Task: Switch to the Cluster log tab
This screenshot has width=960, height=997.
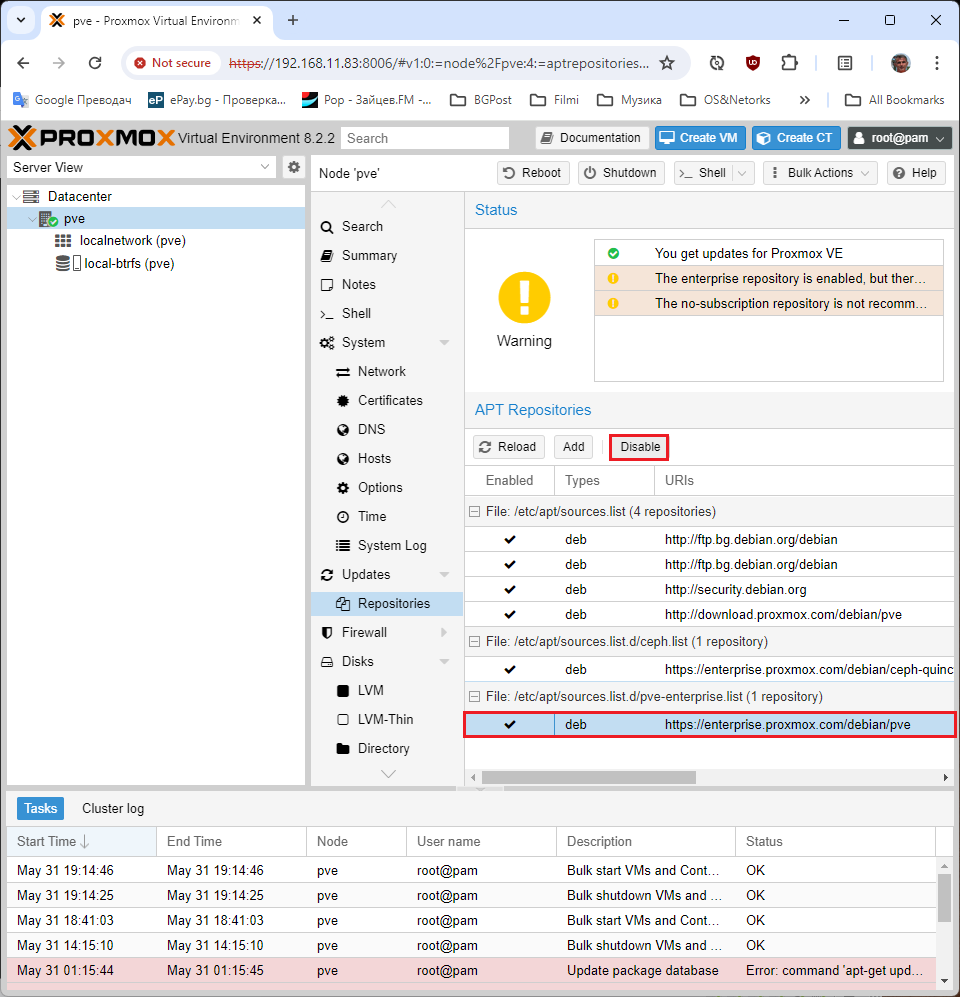Action: point(113,808)
